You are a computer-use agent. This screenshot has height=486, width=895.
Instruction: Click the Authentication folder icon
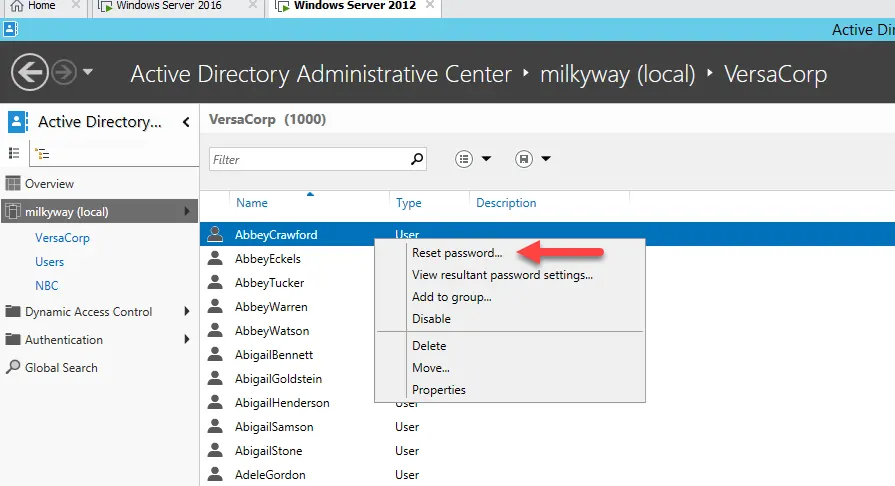click(x=13, y=339)
